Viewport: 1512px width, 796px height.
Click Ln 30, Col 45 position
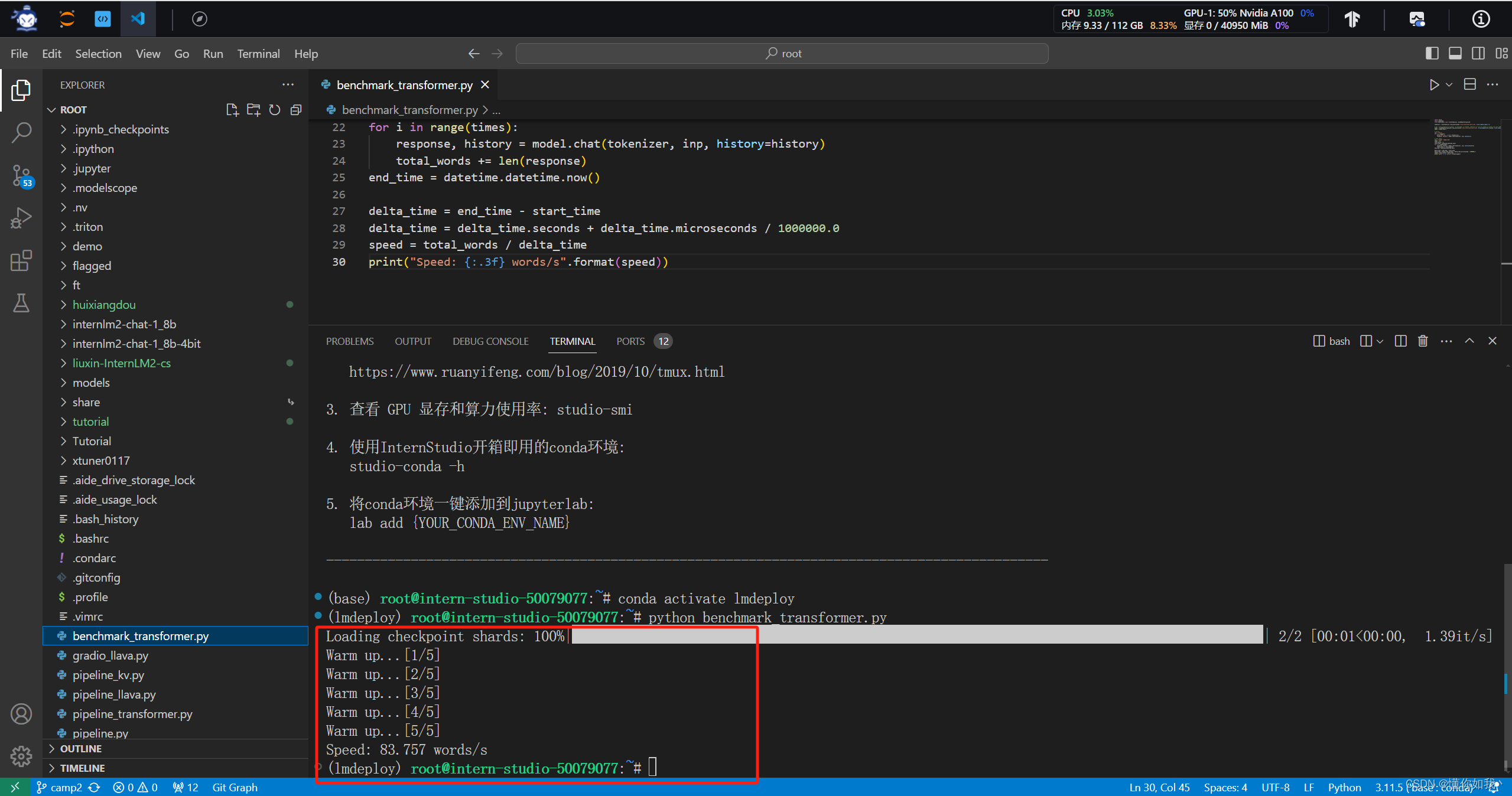tap(1159, 787)
